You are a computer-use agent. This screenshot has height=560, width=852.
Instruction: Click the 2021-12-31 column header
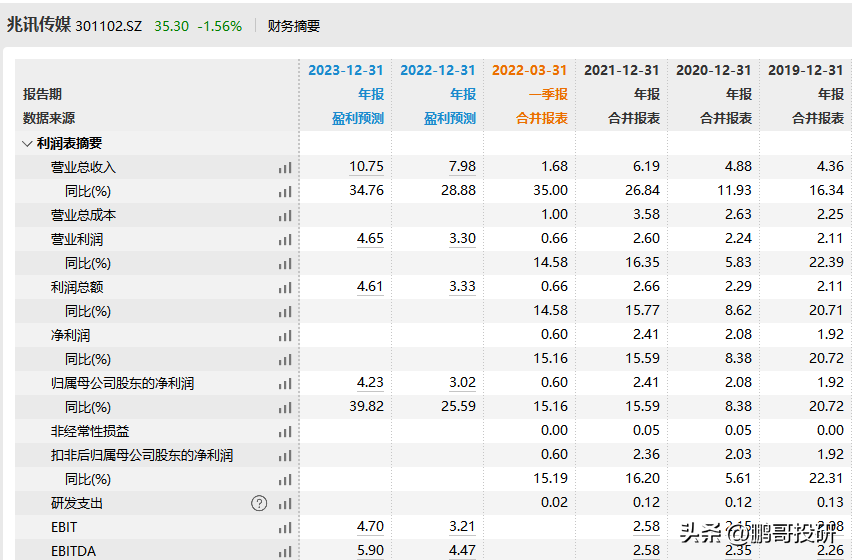622,71
